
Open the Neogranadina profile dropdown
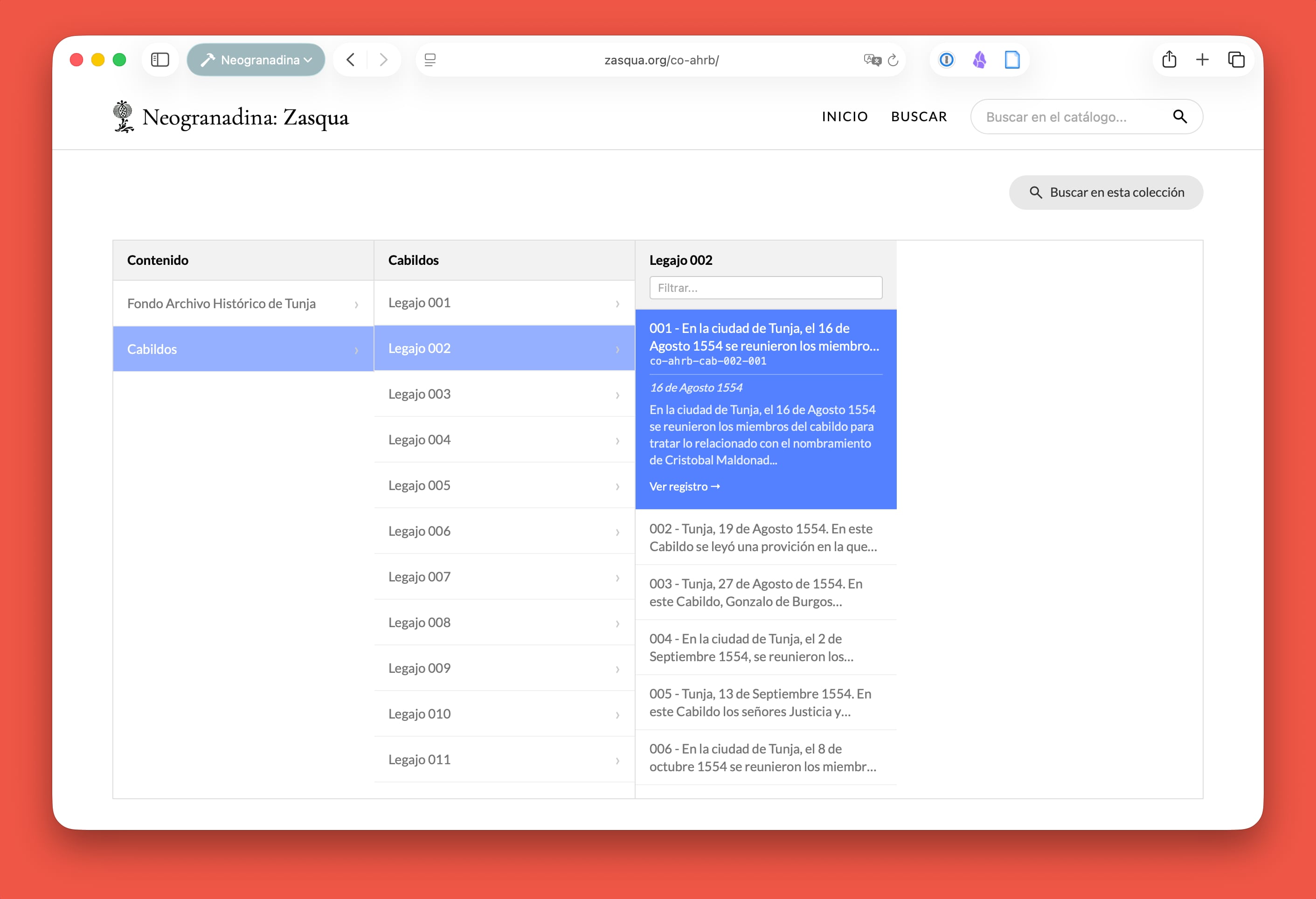(256, 59)
